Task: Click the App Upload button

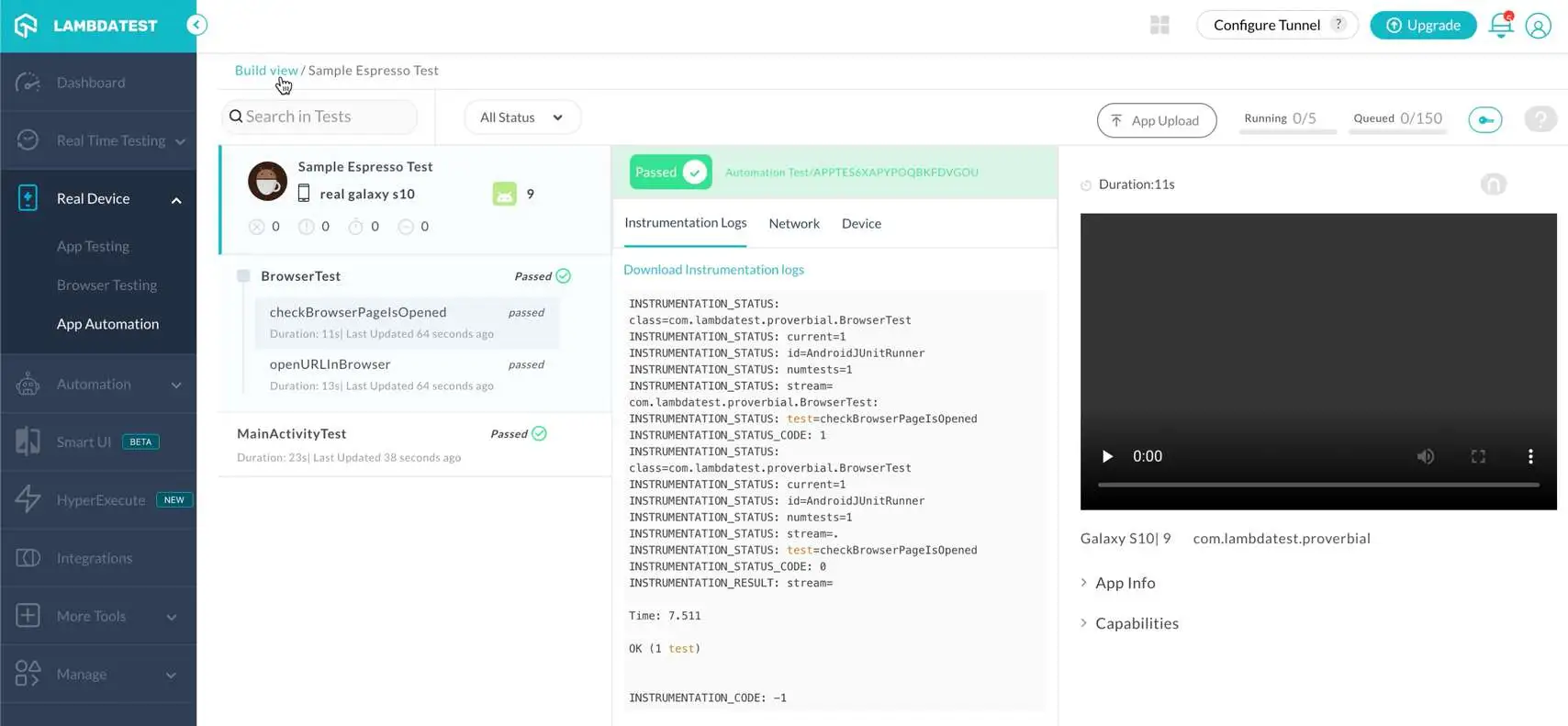Action: tap(1156, 120)
